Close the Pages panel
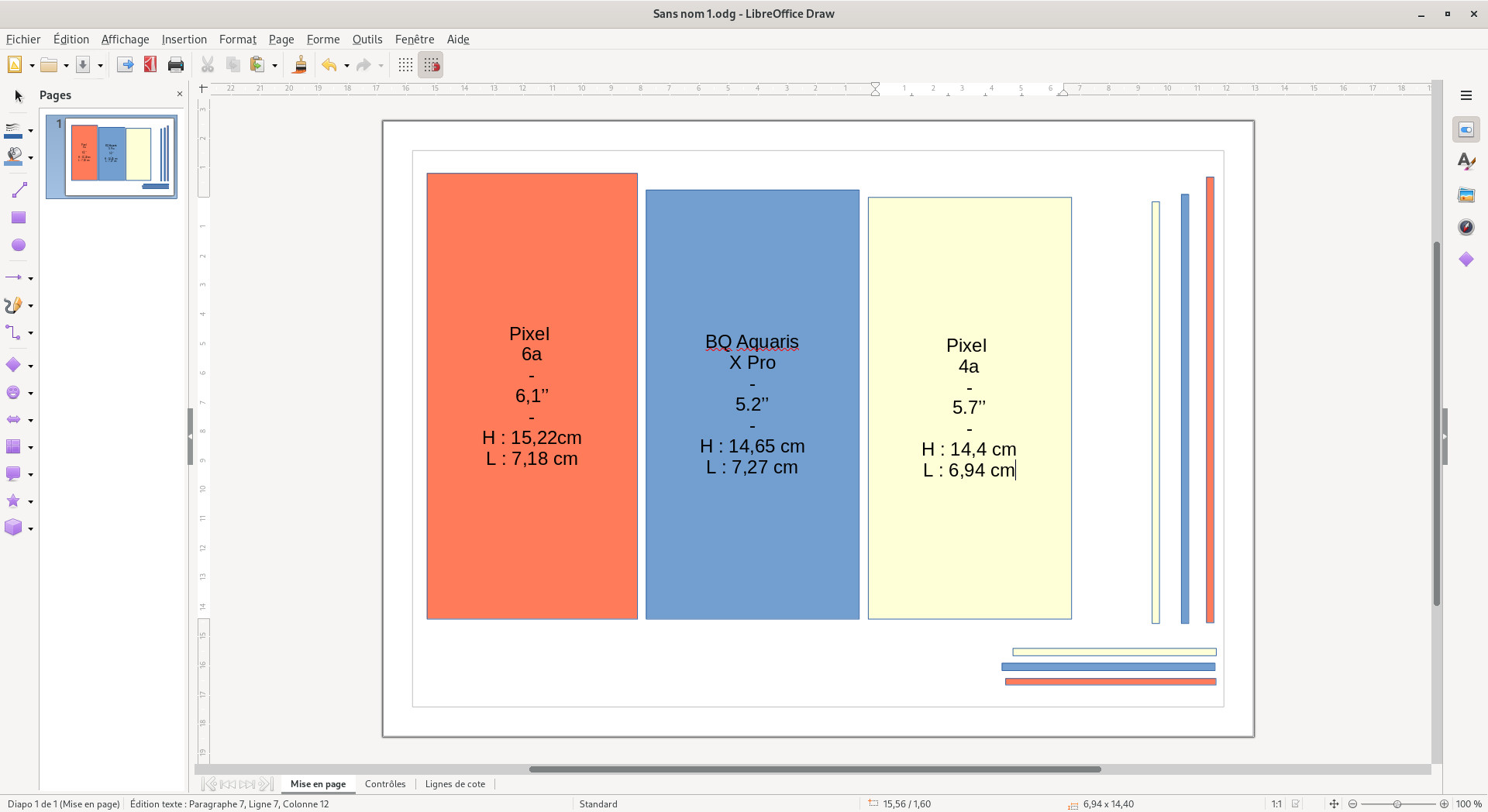 point(180,95)
